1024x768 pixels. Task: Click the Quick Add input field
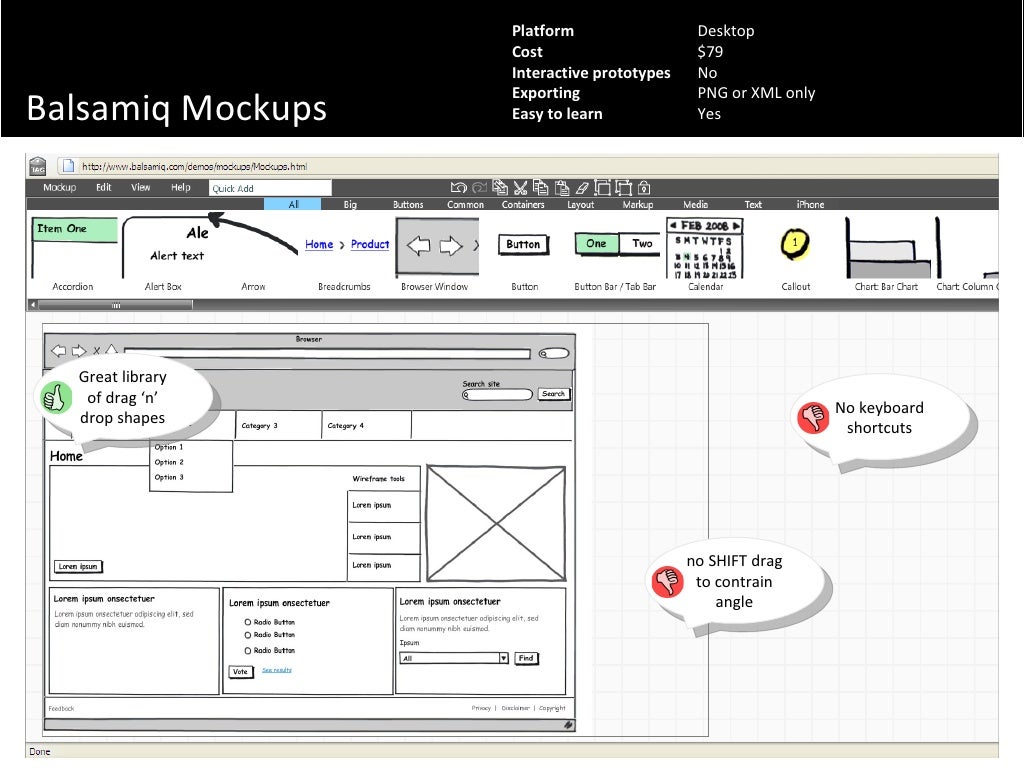coord(270,188)
